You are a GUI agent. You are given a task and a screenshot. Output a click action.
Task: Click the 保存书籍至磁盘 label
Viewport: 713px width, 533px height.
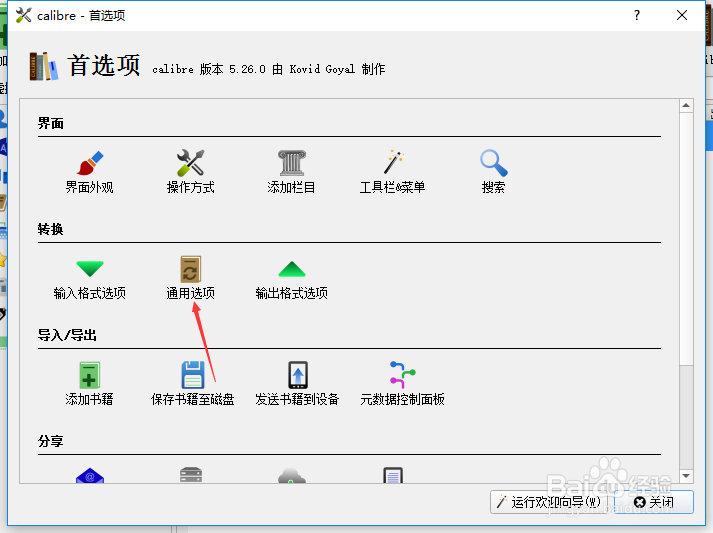[192, 399]
